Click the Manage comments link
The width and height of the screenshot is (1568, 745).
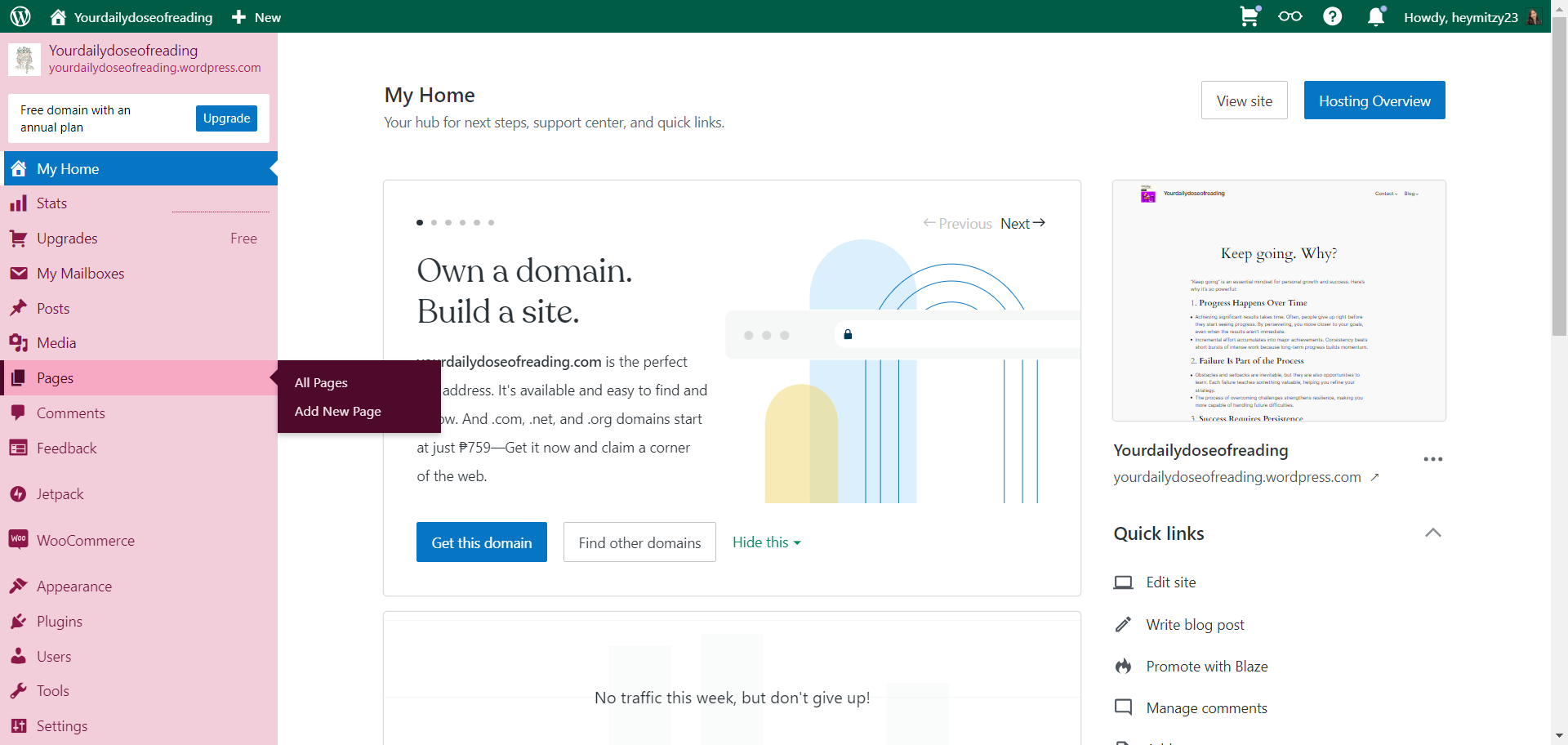point(1207,708)
